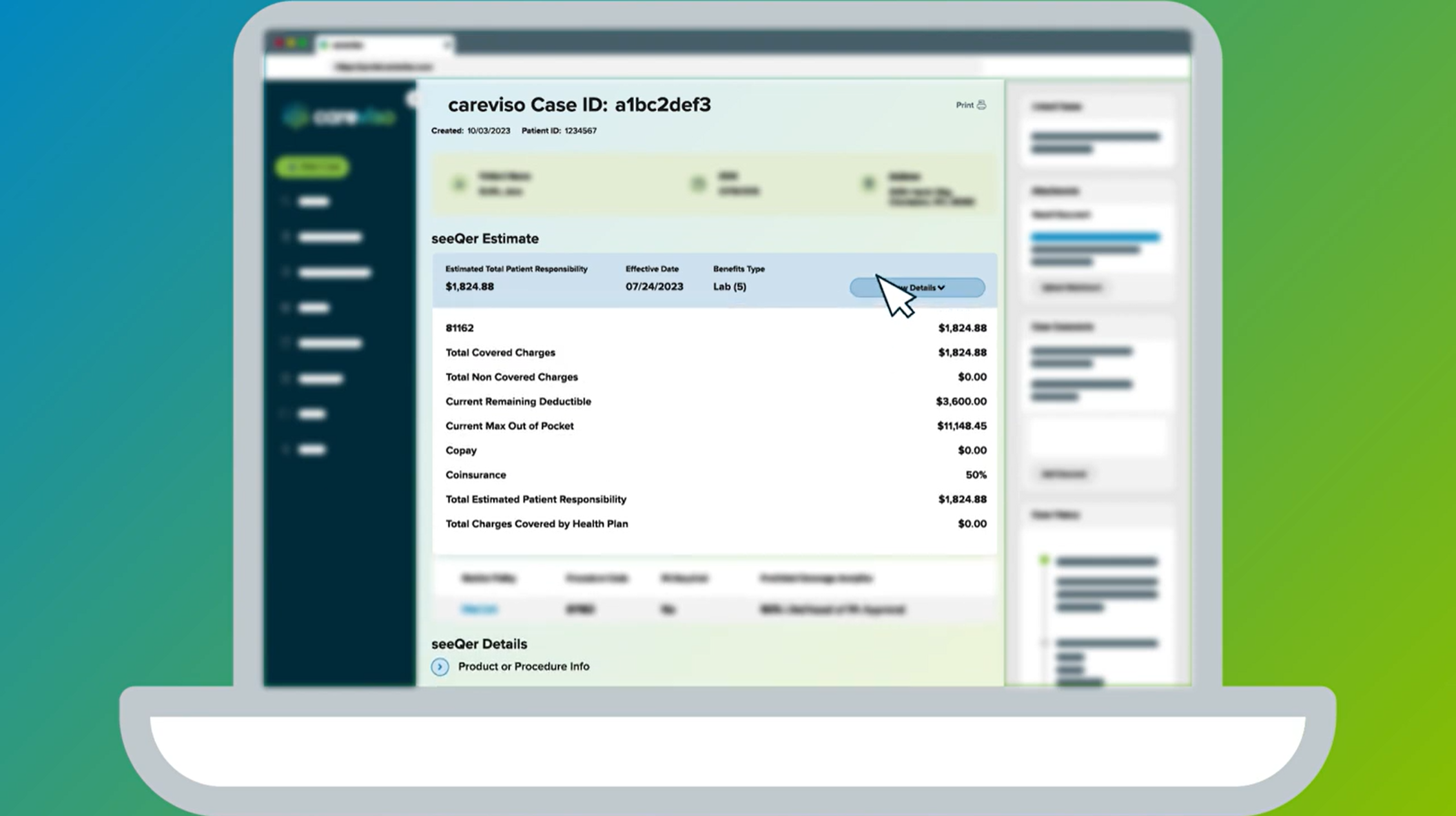Click $1,824.88 under Estimated Total Patient Responsibility header

point(469,287)
